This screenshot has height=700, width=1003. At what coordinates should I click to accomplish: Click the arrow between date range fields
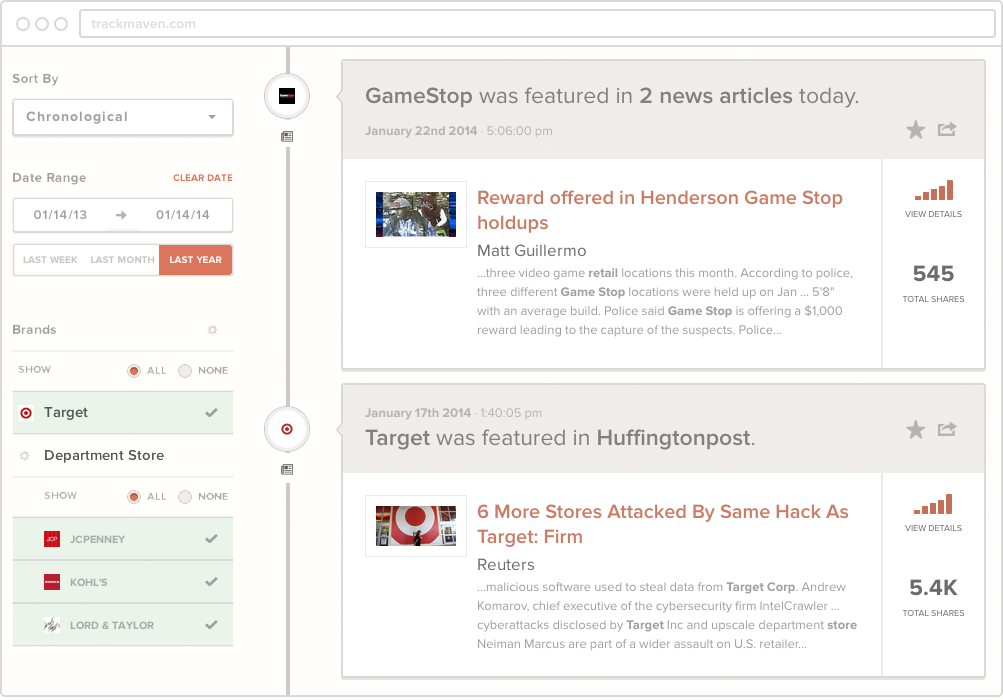pyautogui.click(x=121, y=215)
